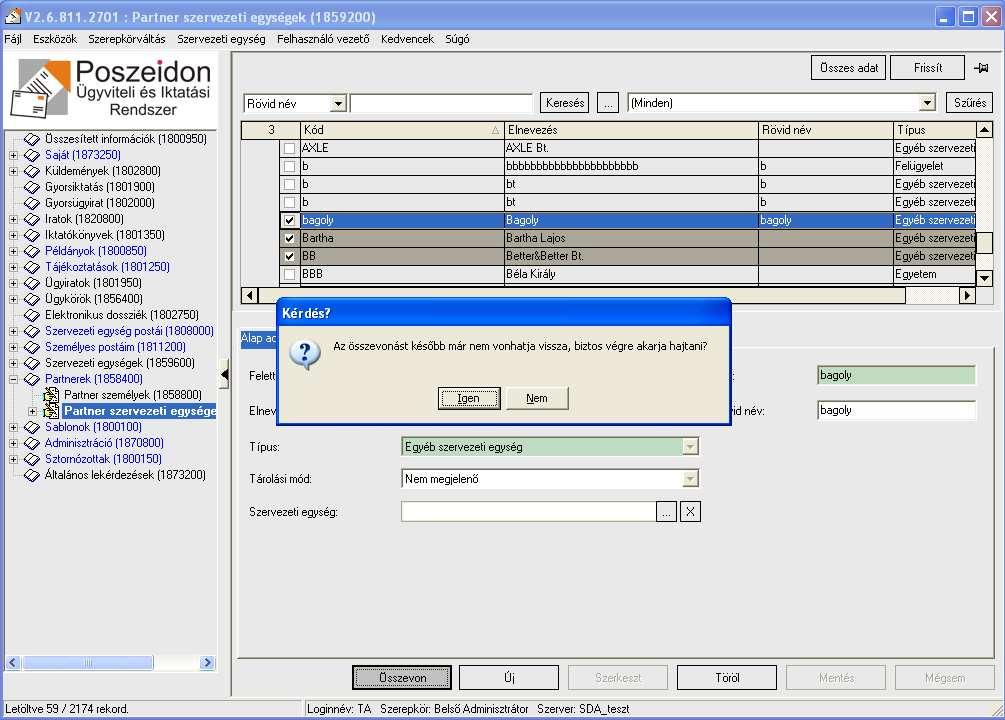Clear Szervezeti egység with X button
1005x720 pixels.
point(690,512)
